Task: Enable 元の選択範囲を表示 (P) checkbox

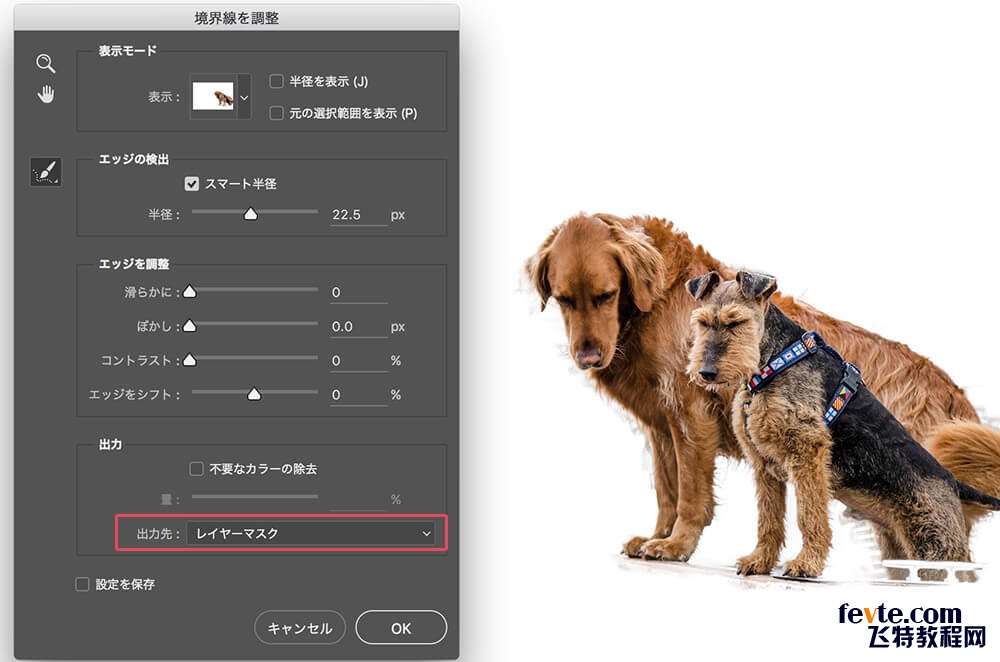Action: [x=276, y=113]
